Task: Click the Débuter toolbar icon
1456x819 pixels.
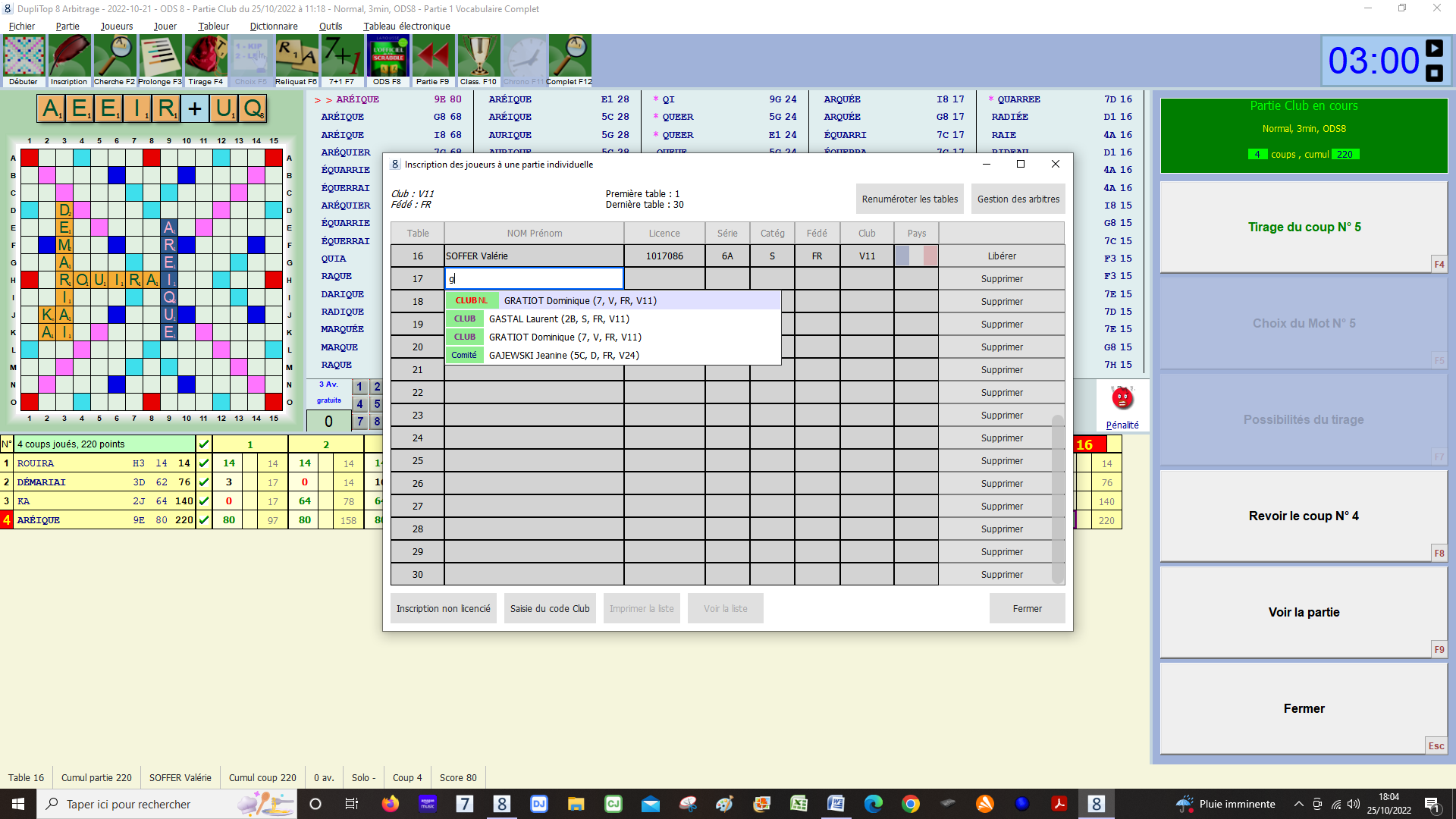Action: 24,57
